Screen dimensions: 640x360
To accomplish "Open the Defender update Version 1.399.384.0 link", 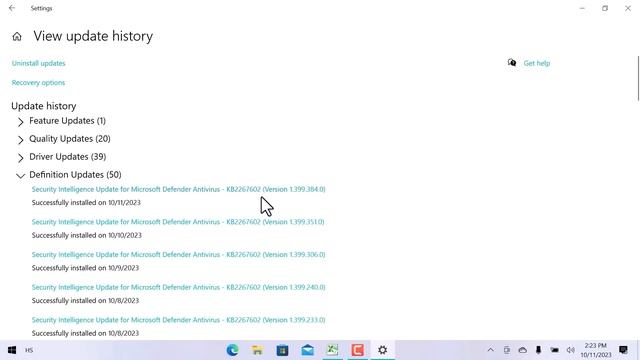I will click(178, 189).
